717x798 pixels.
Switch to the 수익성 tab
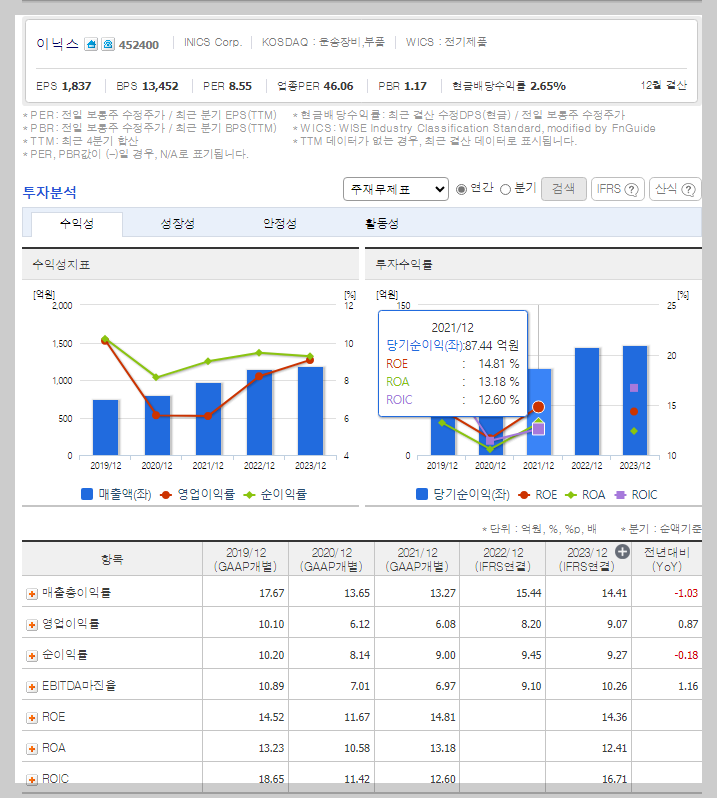click(77, 224)
